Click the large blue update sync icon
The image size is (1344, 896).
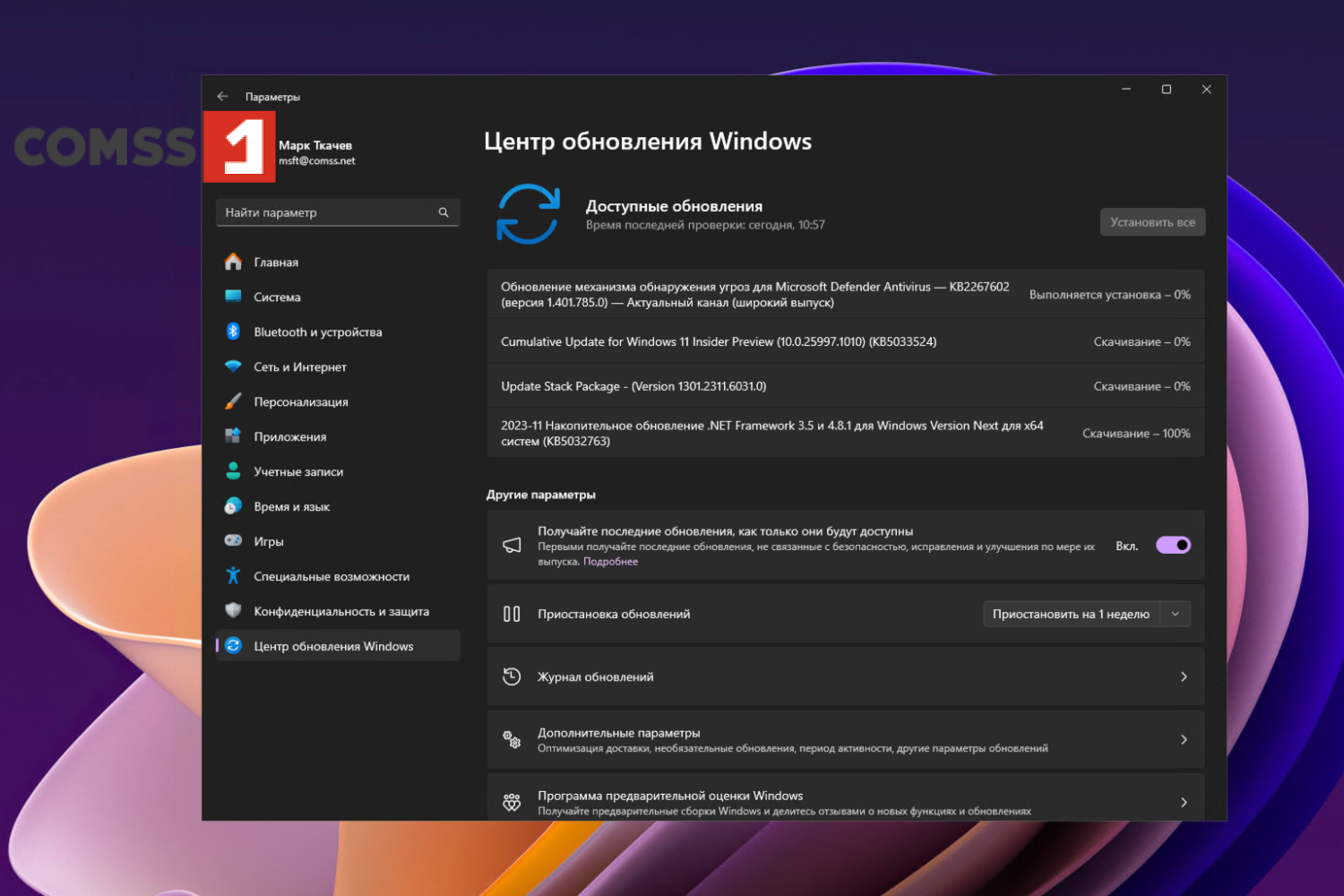(529, 213)
